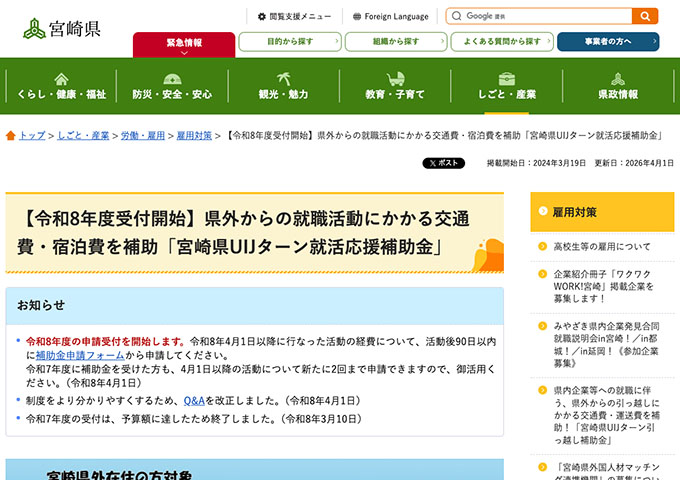Screen dimensions: 680x480
Task: Go to 雇用対策 breadcrumb link
Action: click(x=194, y=135)
